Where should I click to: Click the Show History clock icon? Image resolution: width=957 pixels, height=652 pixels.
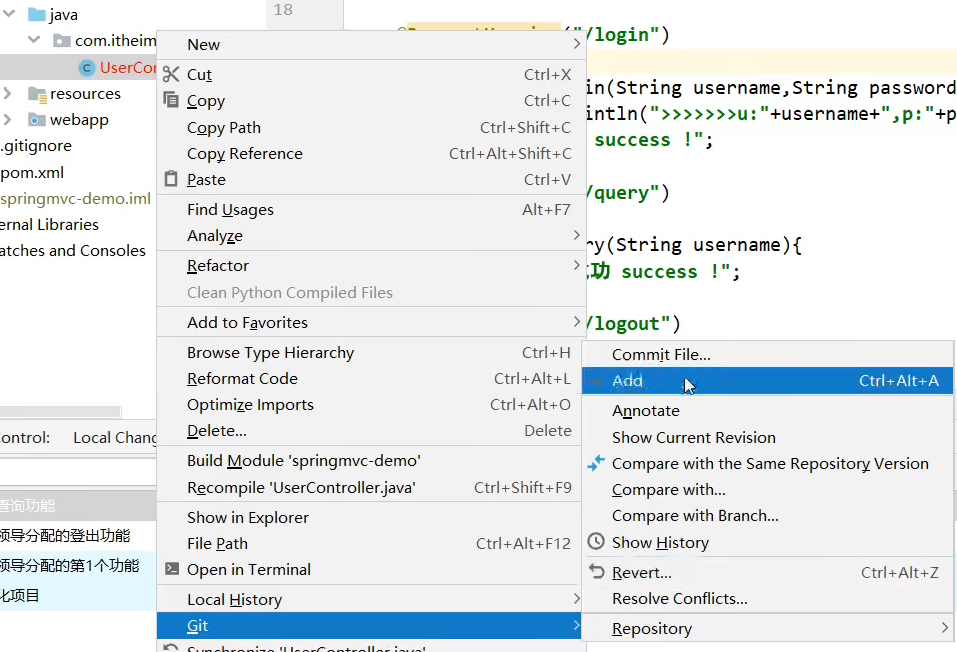(x=596, y=542)
